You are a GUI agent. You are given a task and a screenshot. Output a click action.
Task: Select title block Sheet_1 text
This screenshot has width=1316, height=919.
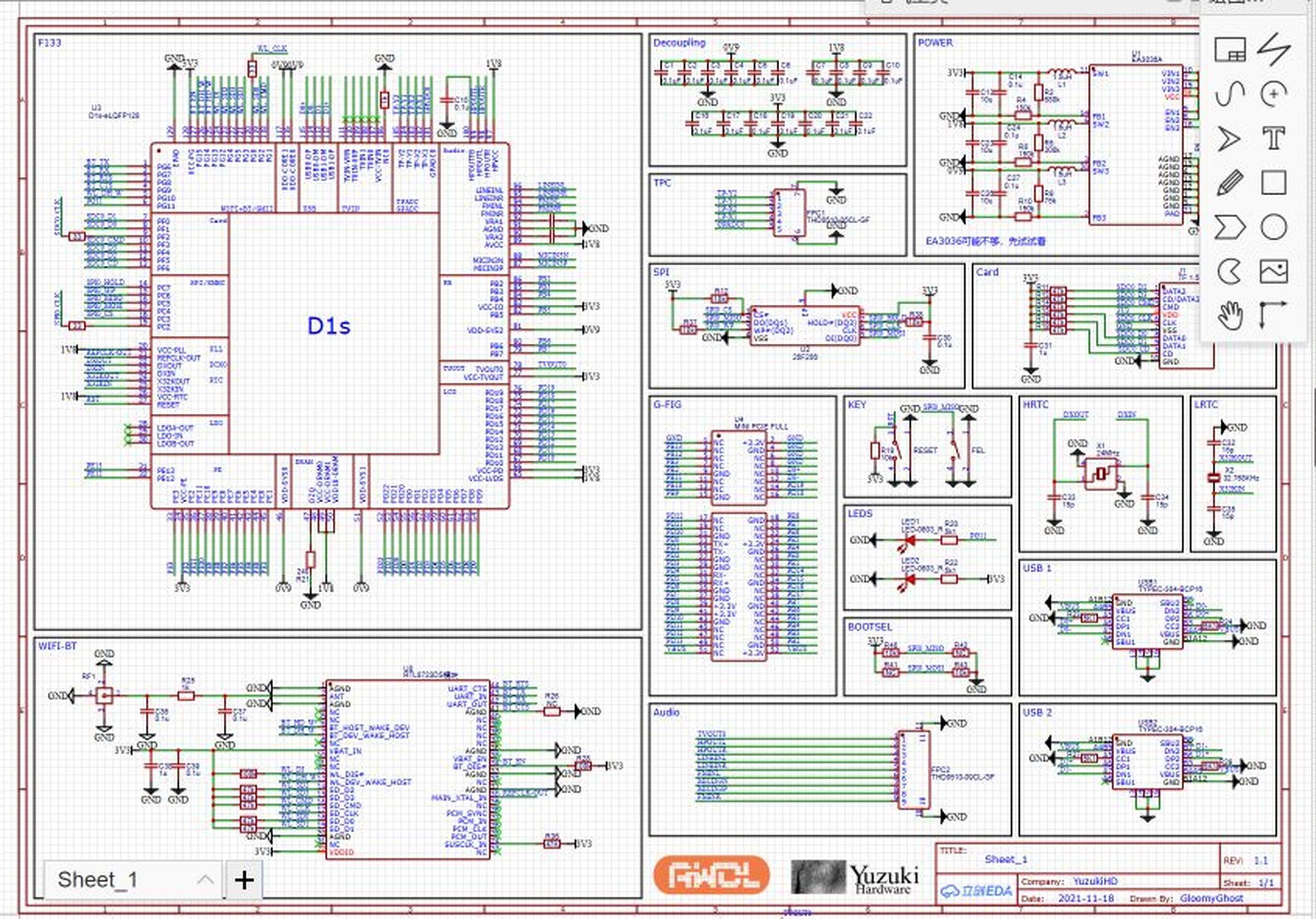(1006, 859)
